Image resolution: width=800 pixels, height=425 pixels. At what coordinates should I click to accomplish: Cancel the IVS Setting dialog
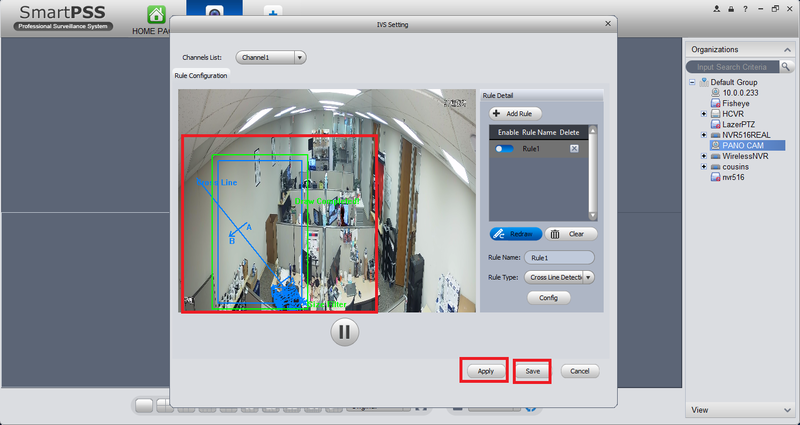pyautogui.click(x=580, y=371)
